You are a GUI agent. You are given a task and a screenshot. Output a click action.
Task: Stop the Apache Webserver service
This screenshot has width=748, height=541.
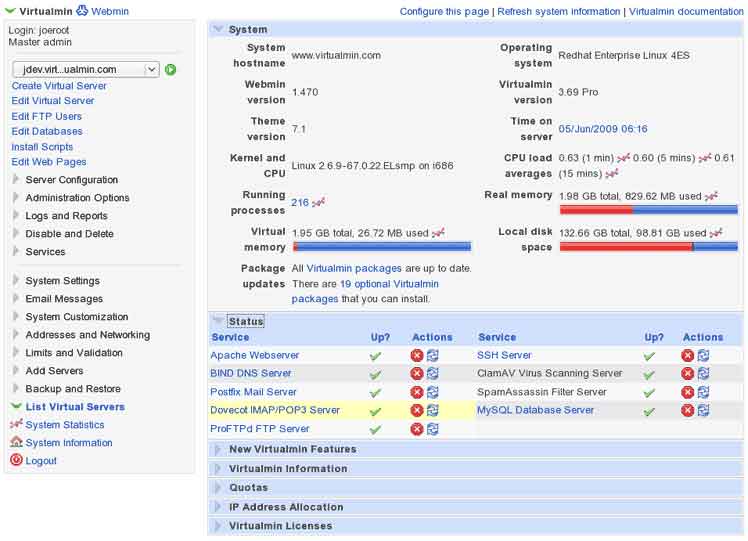click(x=417, y=356)
